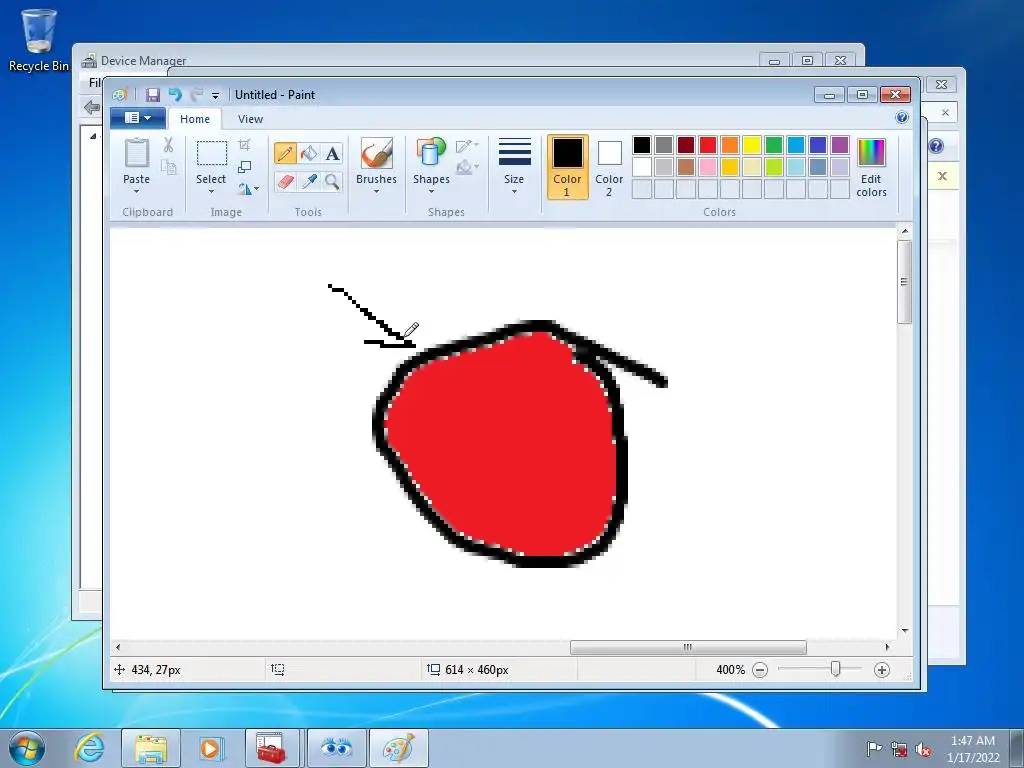The image size is (1024, 768).
Task: Select the Color picker eyedropper tool
Action: pyautogui.click(x=309, y=181)
